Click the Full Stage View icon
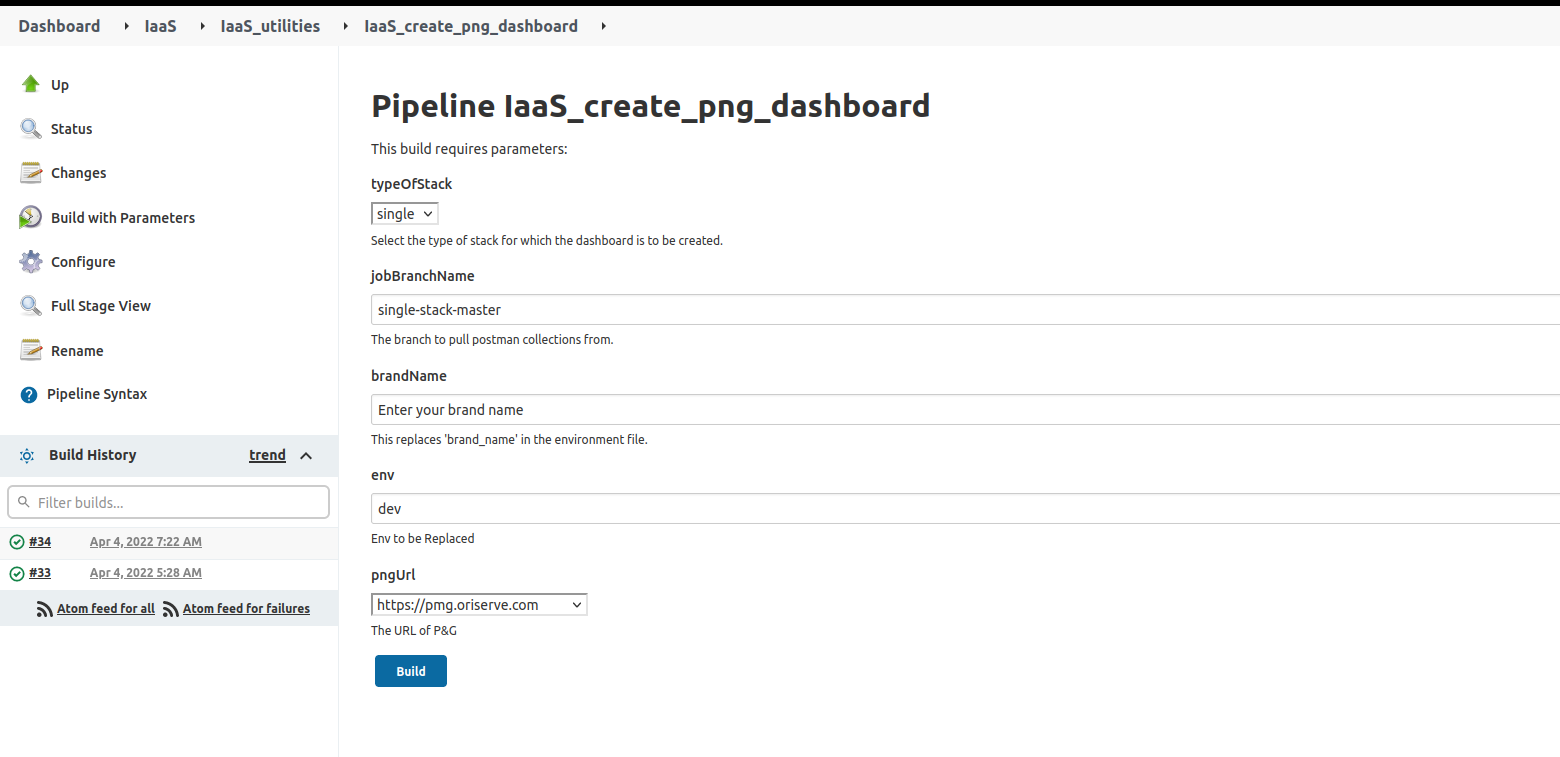The image size is (1560, 757). click(30, 306)
